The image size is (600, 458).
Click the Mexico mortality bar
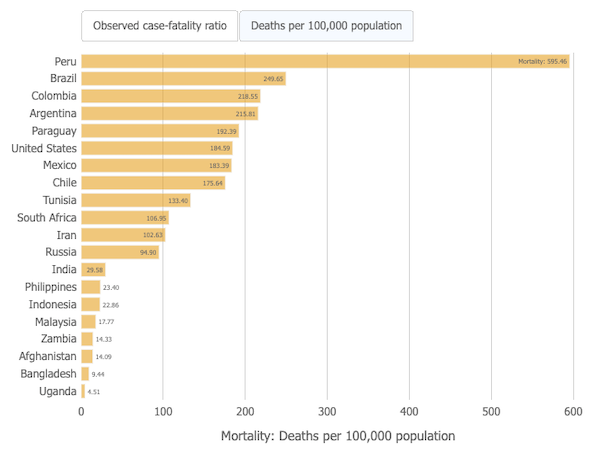156,165
